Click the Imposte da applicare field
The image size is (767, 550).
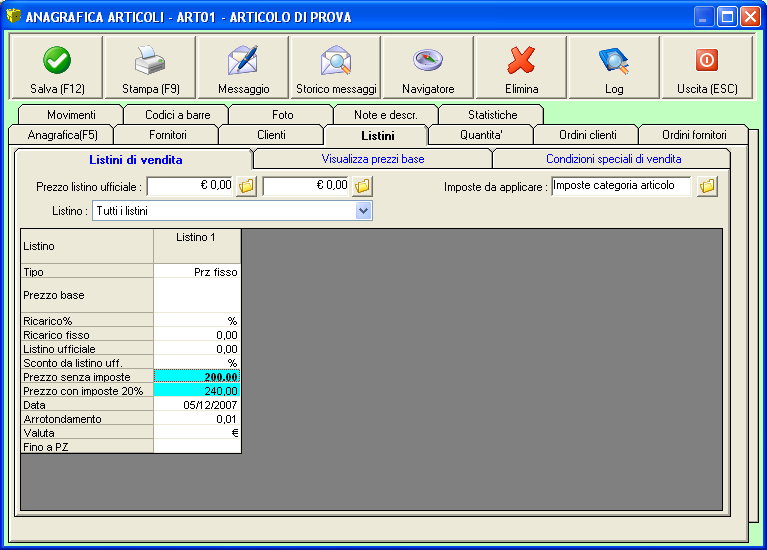[x=621, y=186]
